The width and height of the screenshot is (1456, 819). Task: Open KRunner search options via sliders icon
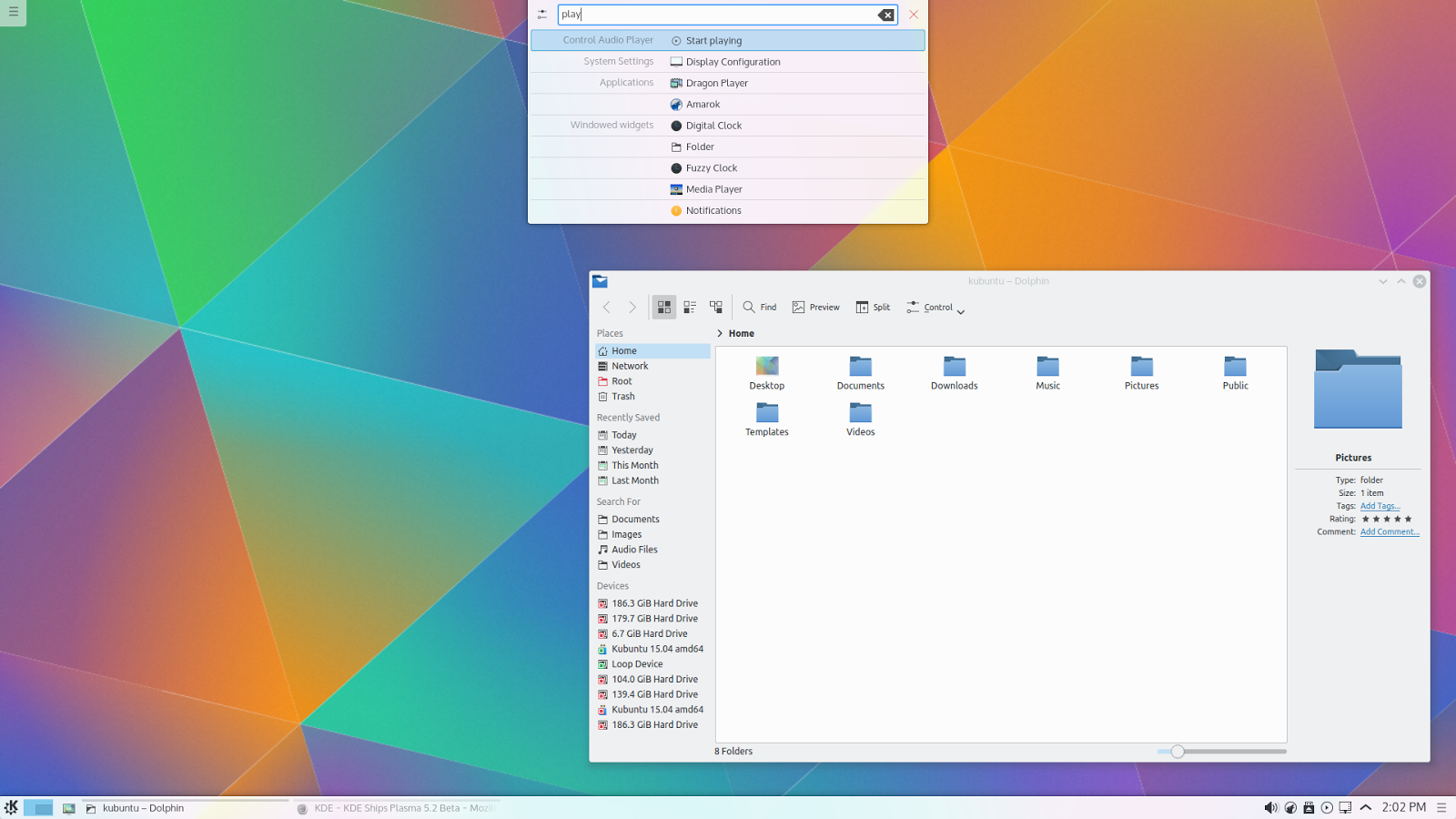pos(542,14)
